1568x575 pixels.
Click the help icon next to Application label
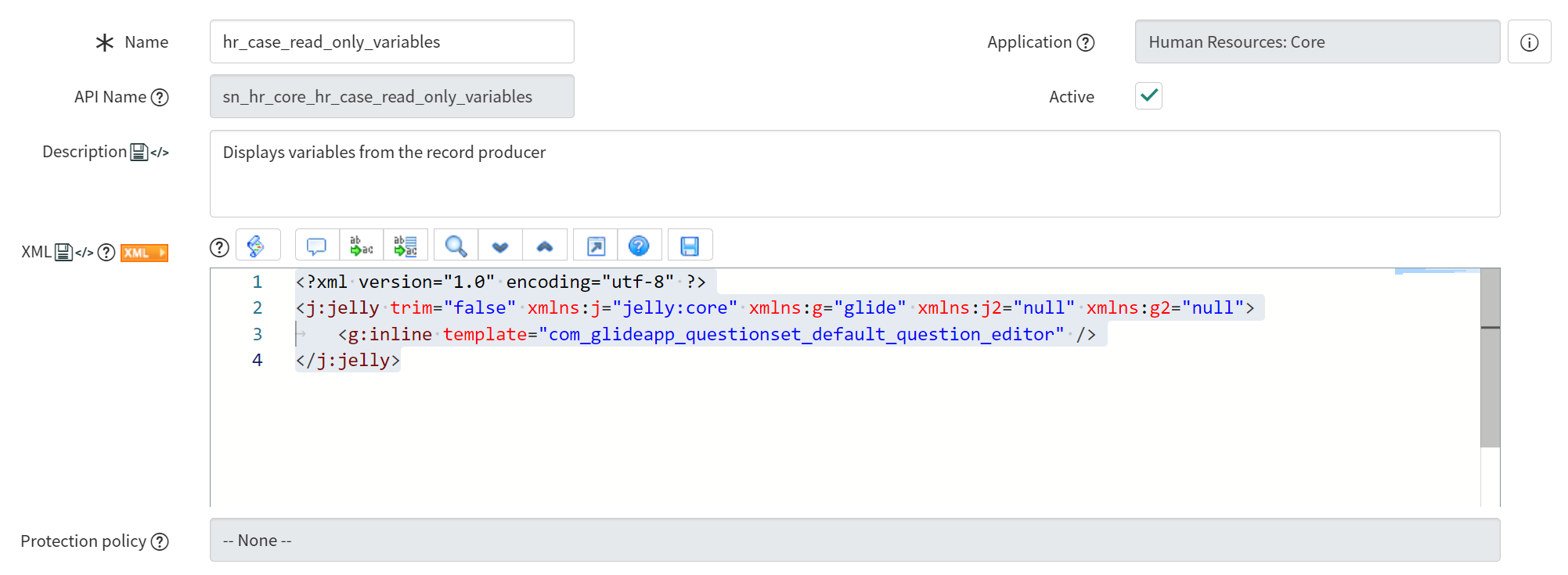coord(1086,42)
